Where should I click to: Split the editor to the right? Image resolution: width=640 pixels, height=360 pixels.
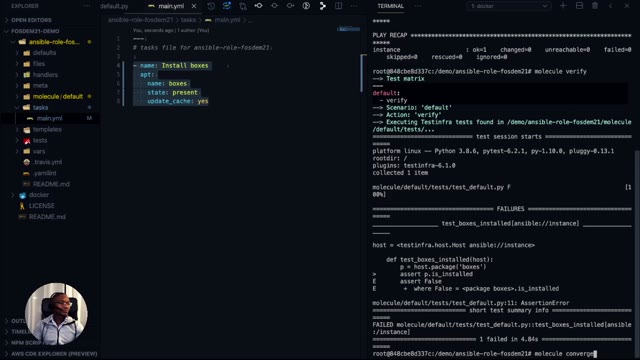(338, 6)
